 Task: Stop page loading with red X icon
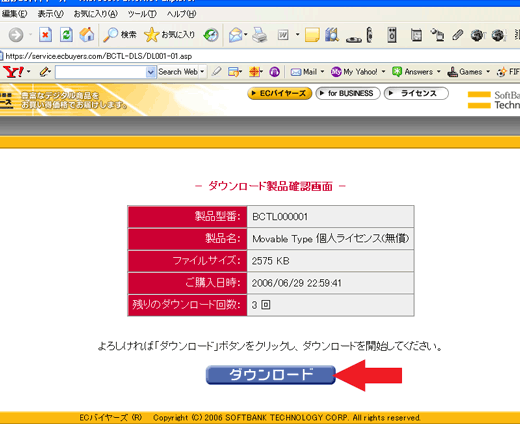click(x=45, y=35)
